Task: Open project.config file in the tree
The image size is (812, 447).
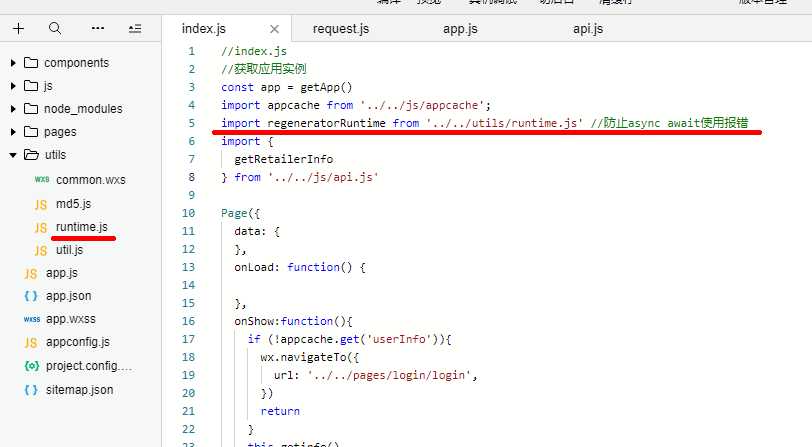Action: point(89,366)
